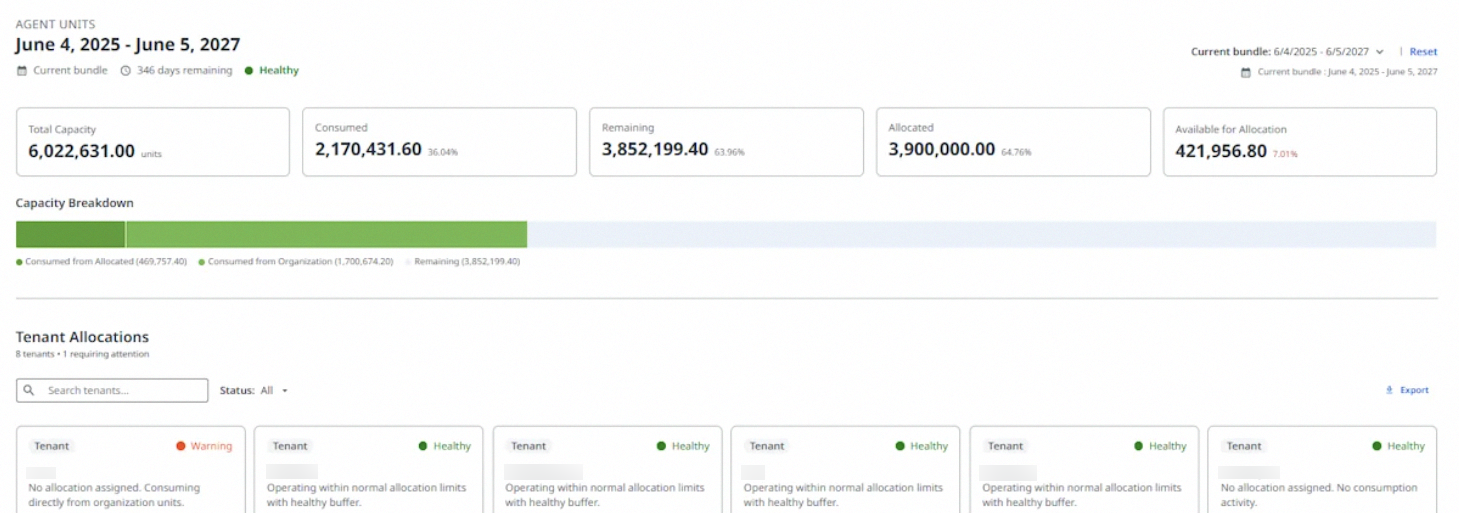Viewport: 1459px width, 513px height.
Task: Click the 63.96% remaining percentage
Action: pos(729,153)
